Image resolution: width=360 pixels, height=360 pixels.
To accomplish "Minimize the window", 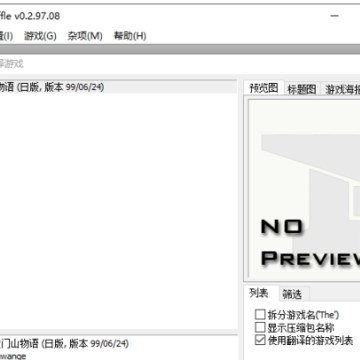I will coord(334,16).
